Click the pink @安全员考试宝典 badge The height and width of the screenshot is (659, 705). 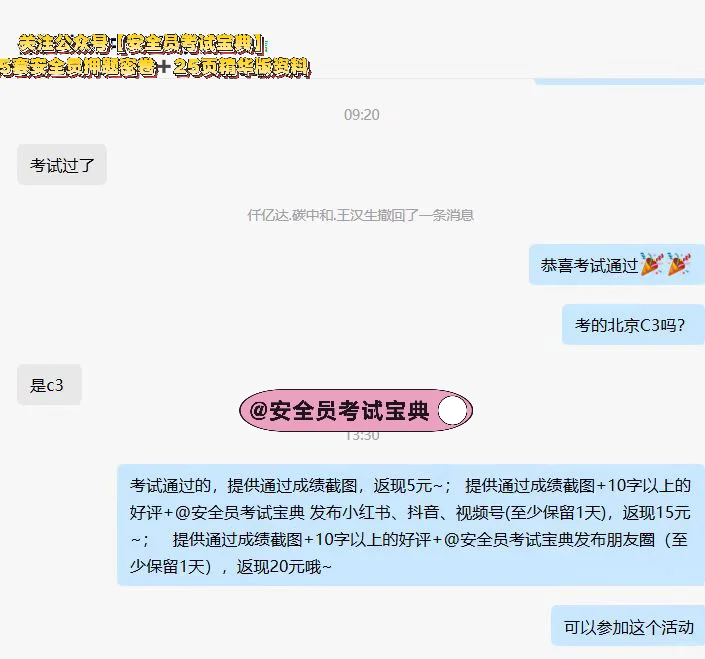[356, 410]
